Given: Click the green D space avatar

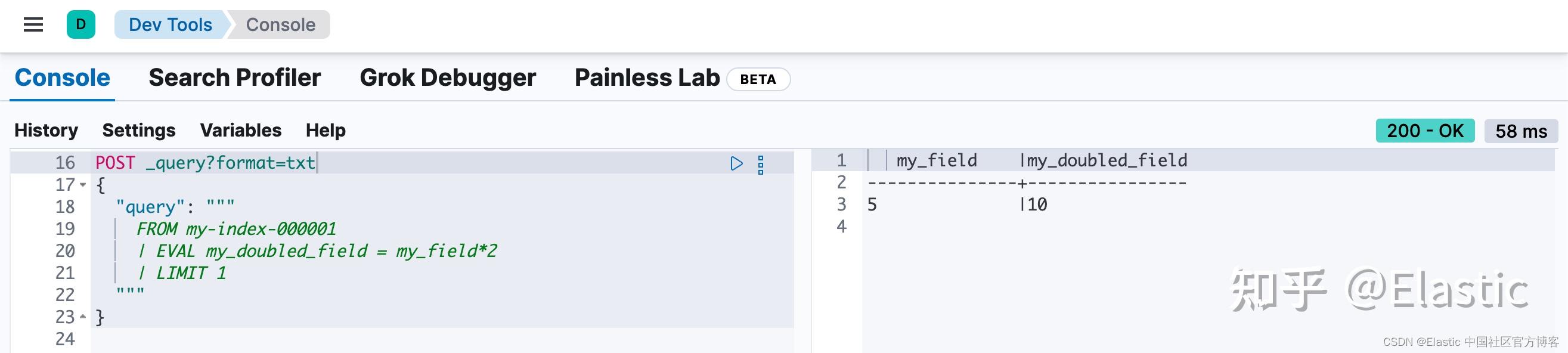Looking at the screenshot, I should tap(81, 25).
